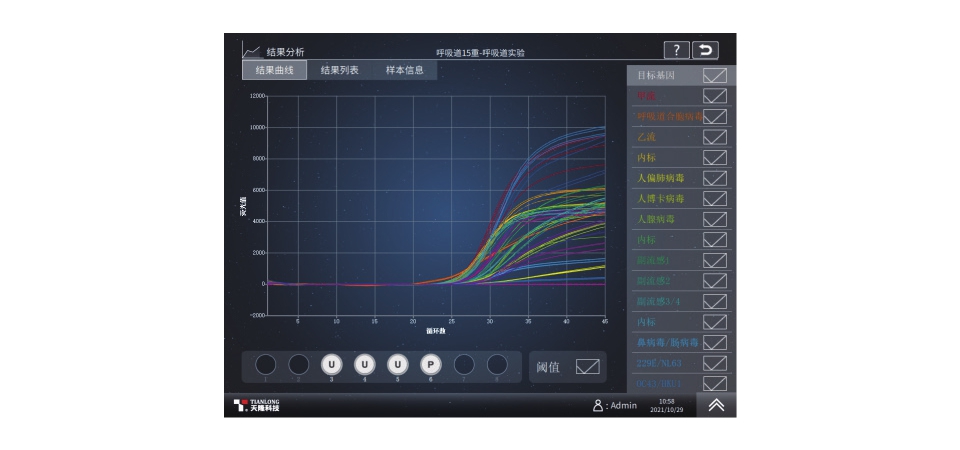Toggle the 目标基因 select-all checkbox
960x450 pixels.
click(x=715, y=75)
